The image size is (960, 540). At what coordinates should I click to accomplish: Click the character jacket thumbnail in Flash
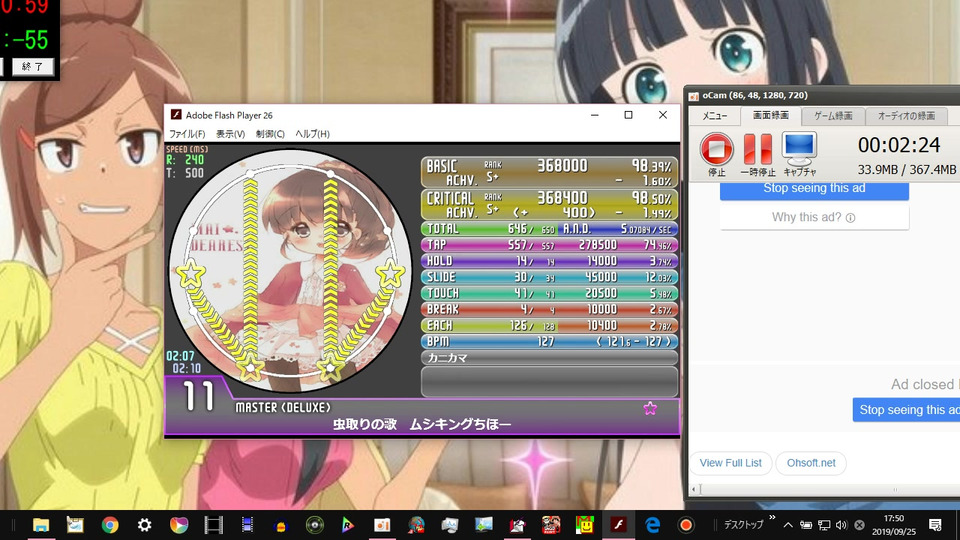291,269
